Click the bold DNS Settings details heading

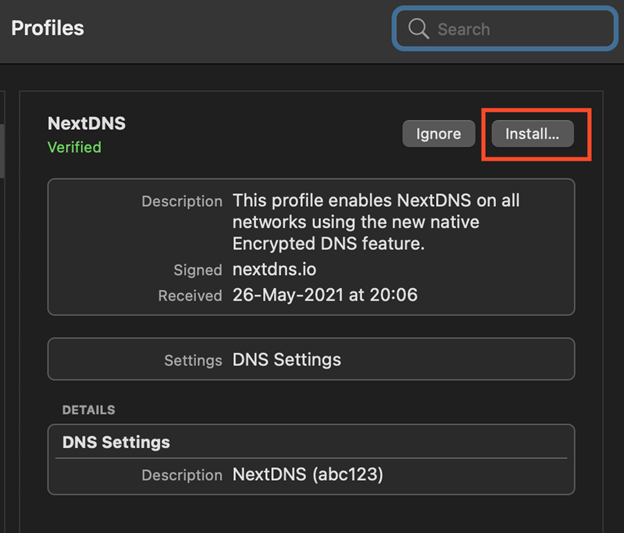pyautogui.click(x=116, y=442)
